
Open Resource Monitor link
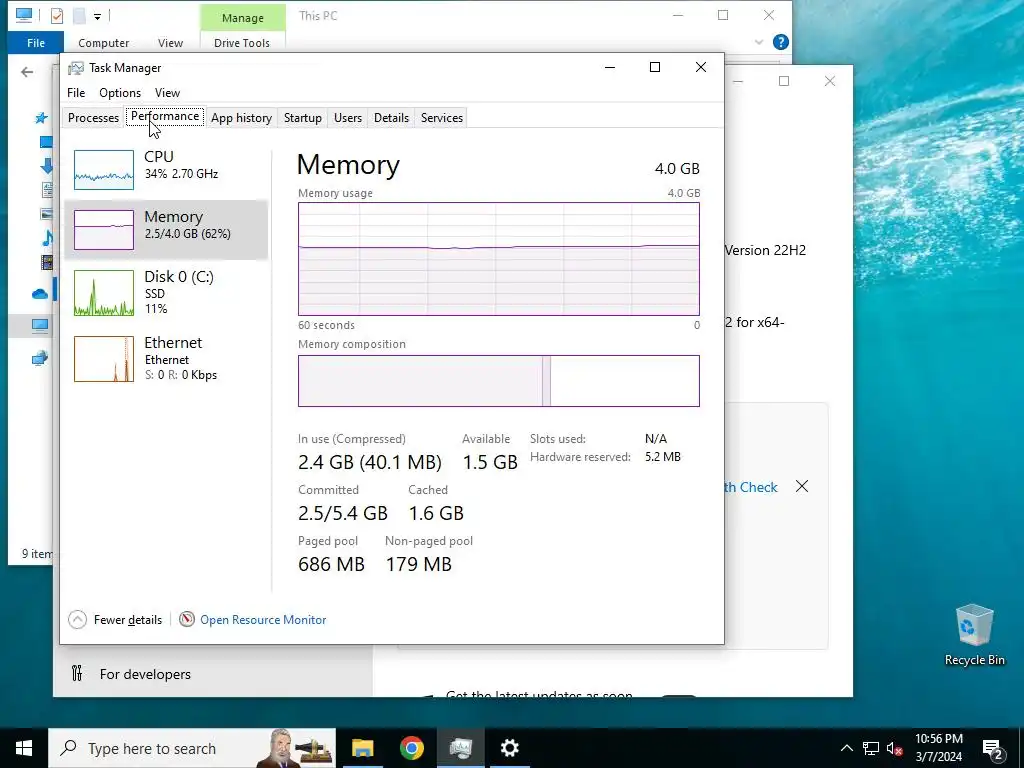coord(263,620)
